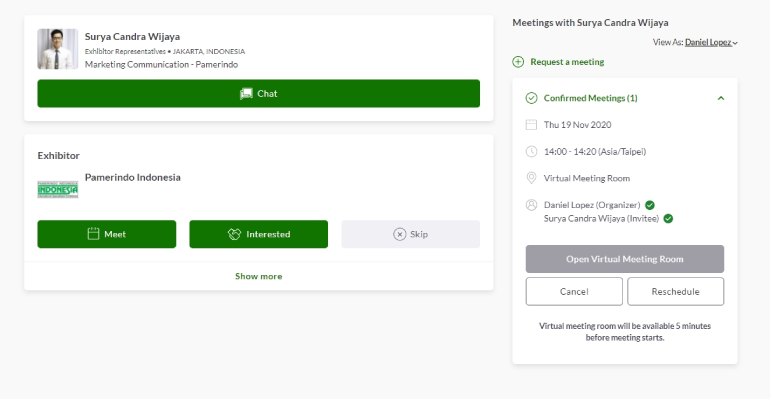The height and width of the screenshot is (399, 770).
Task: Collapse the Confirmed Meetings section with the chevron
Action: tap(721, 98)
